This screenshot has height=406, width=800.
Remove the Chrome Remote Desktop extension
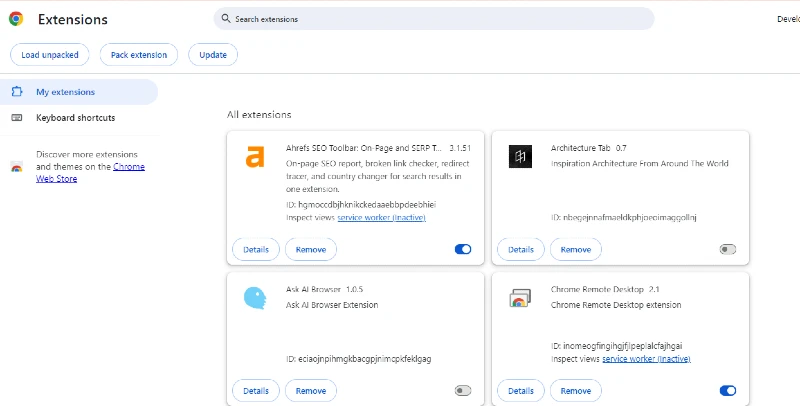576,391
